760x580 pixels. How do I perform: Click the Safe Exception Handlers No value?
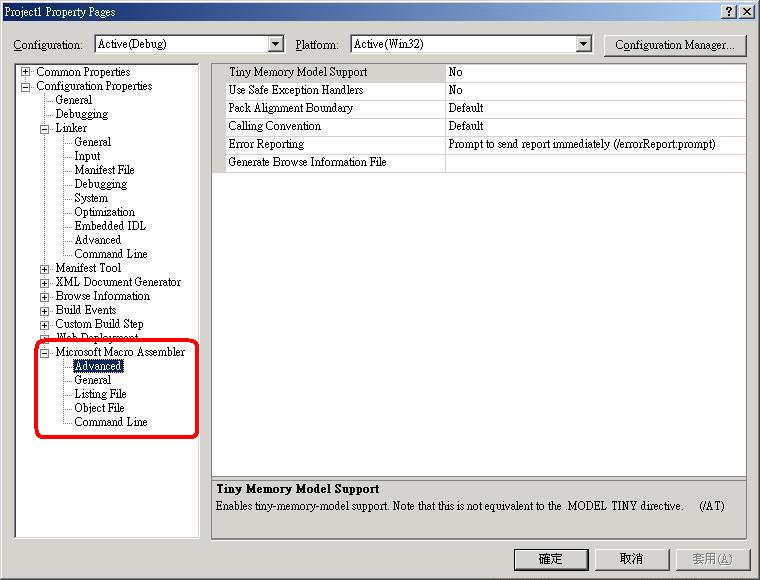click(596, 91)
